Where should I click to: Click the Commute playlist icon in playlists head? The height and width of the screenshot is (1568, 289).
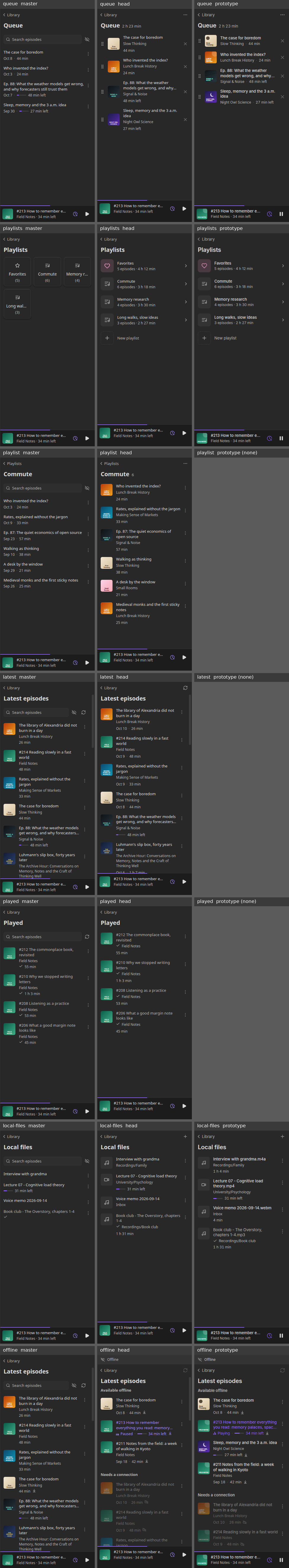(x=107, y=284)
